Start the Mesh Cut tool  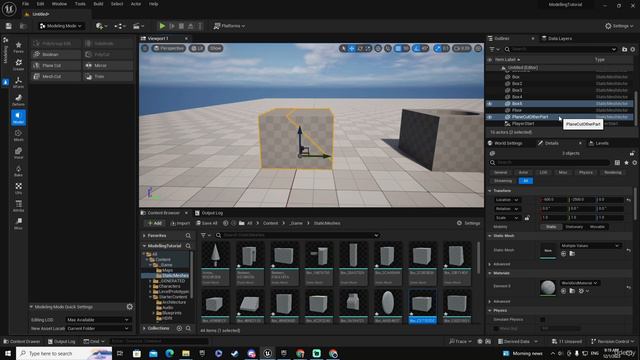pyautogui.click(x=56, y=76)
